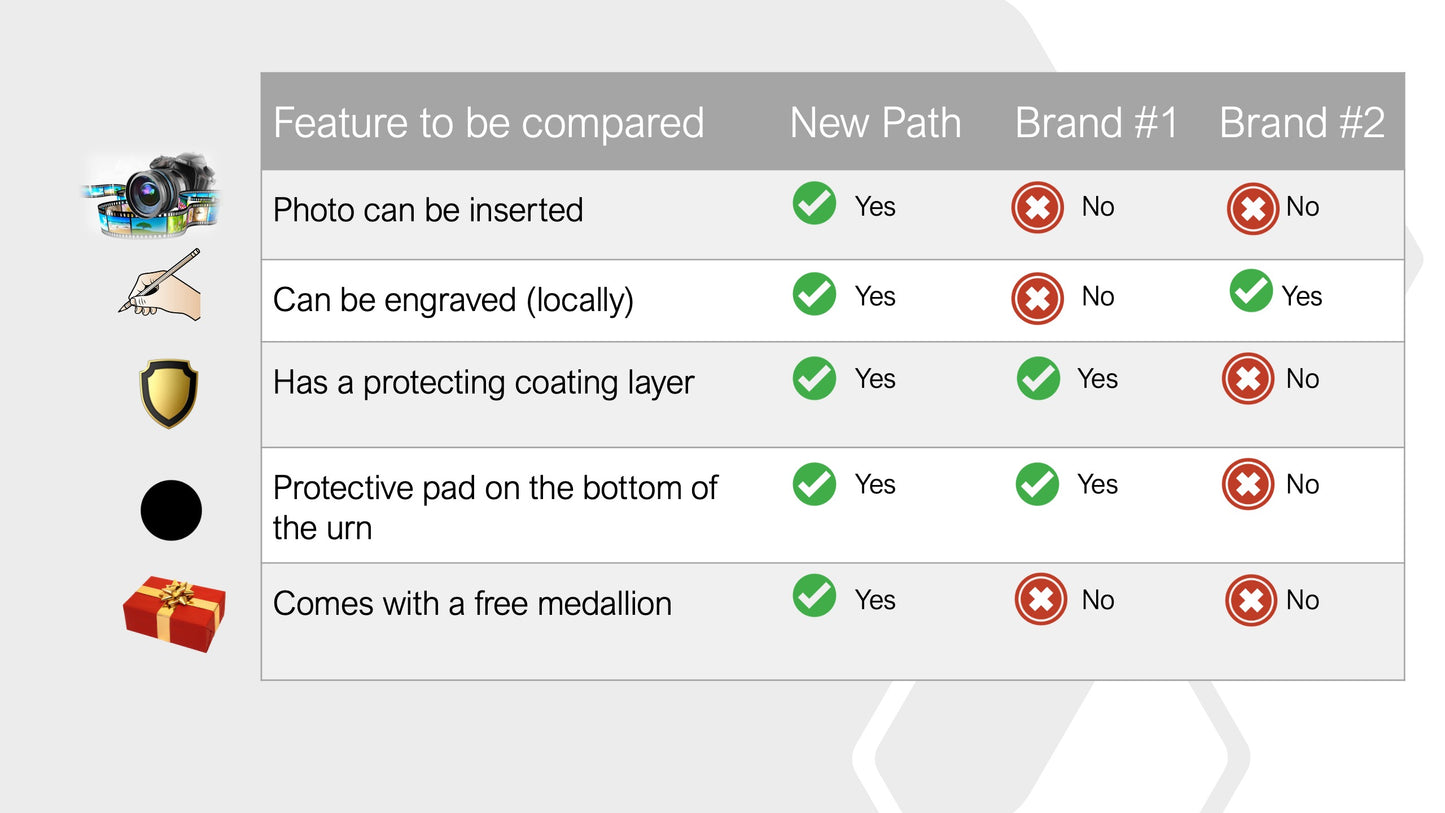
Task: Click New Path green check for protective pad
Action: (x=814, y=484)
